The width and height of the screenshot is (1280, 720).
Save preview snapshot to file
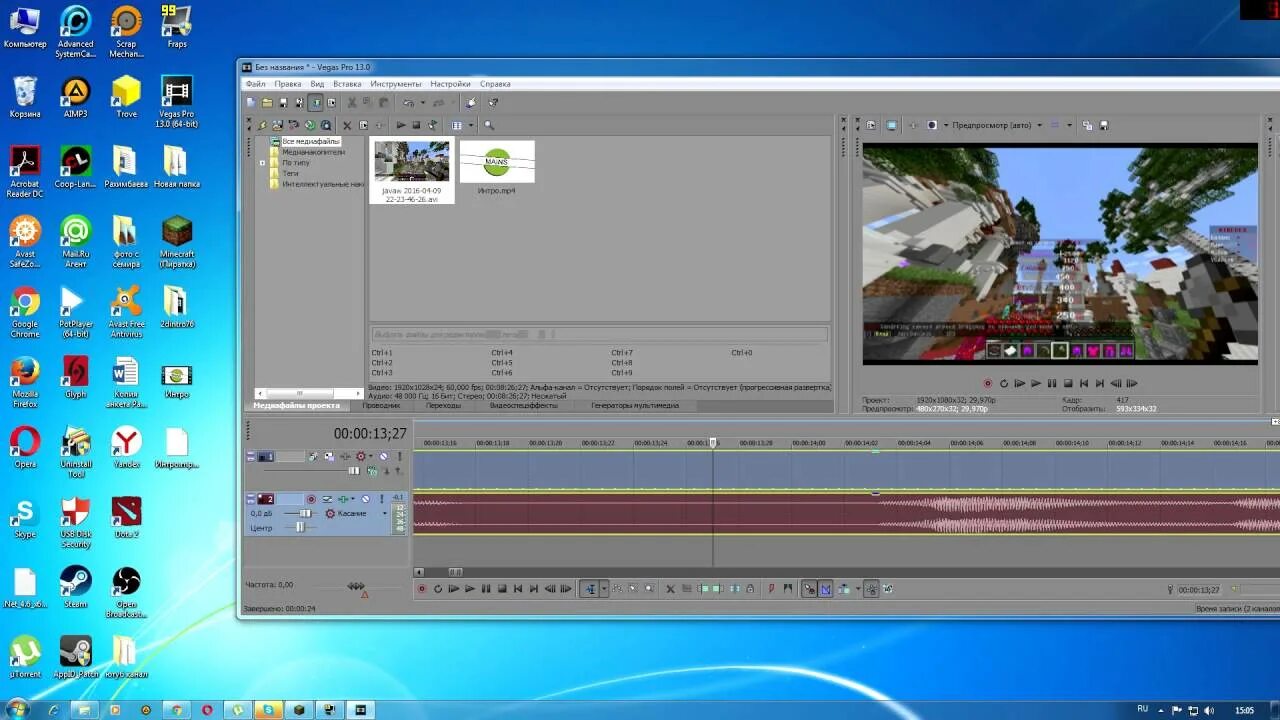point(1104,125)
